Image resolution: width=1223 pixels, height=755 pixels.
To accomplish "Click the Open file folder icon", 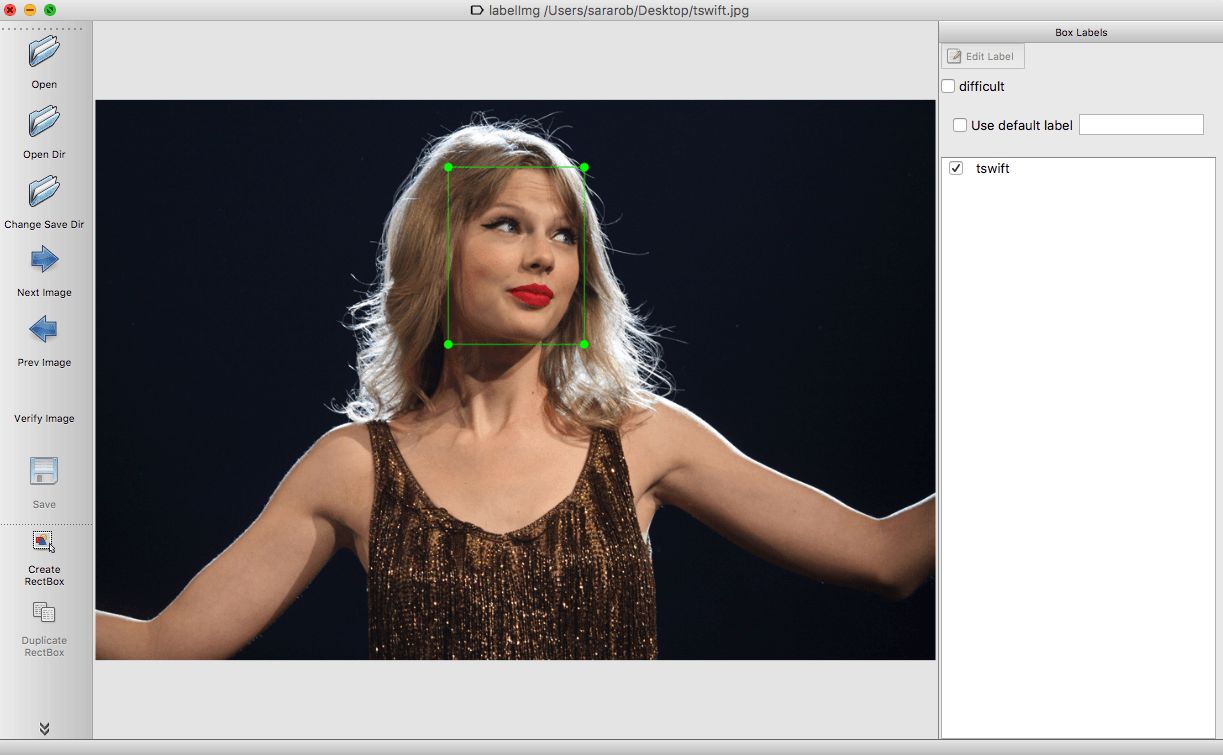I will [x=44, y=51].
